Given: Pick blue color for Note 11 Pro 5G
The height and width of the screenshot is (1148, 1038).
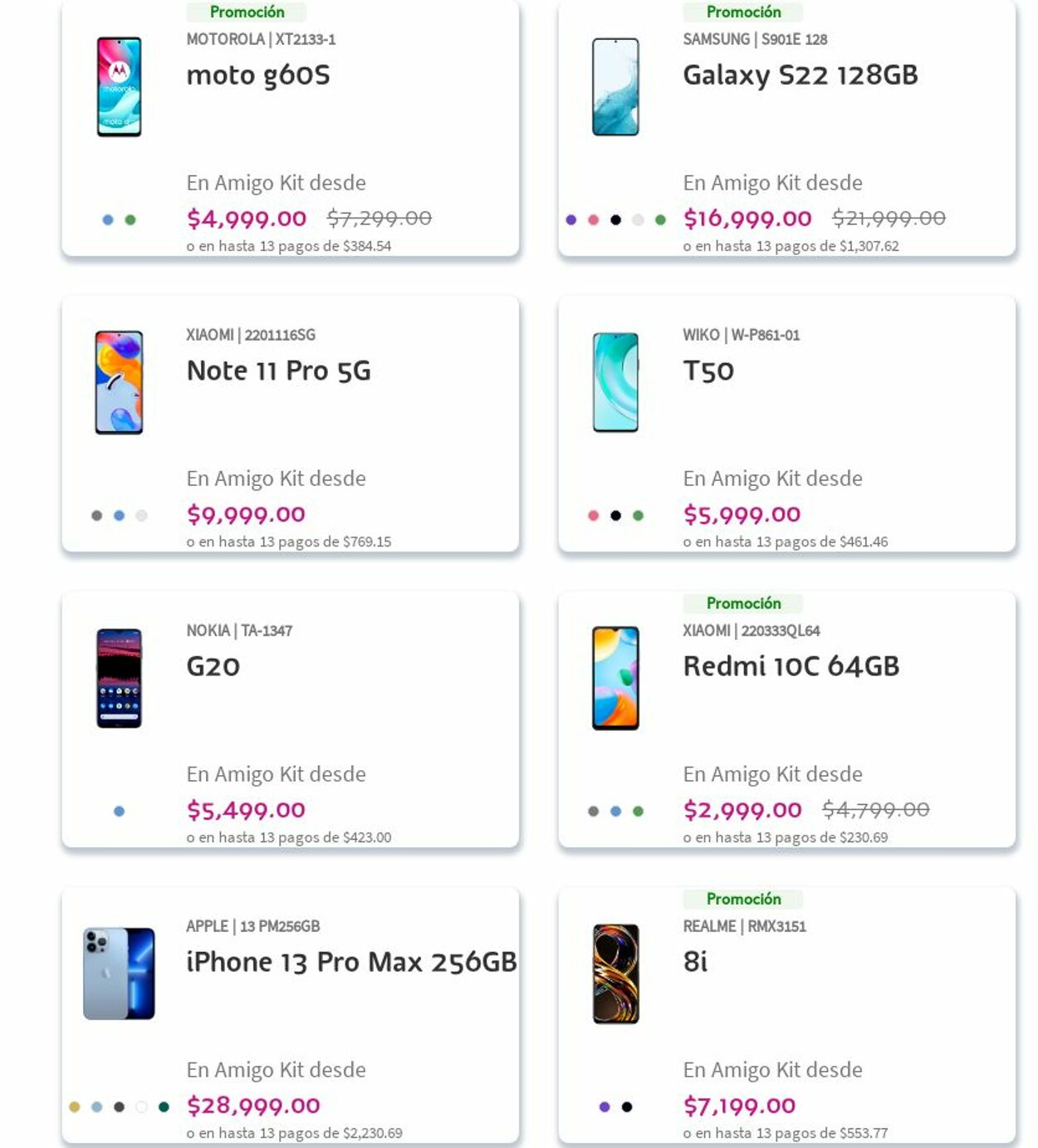Looking at the screenshot, I should 119,516.
